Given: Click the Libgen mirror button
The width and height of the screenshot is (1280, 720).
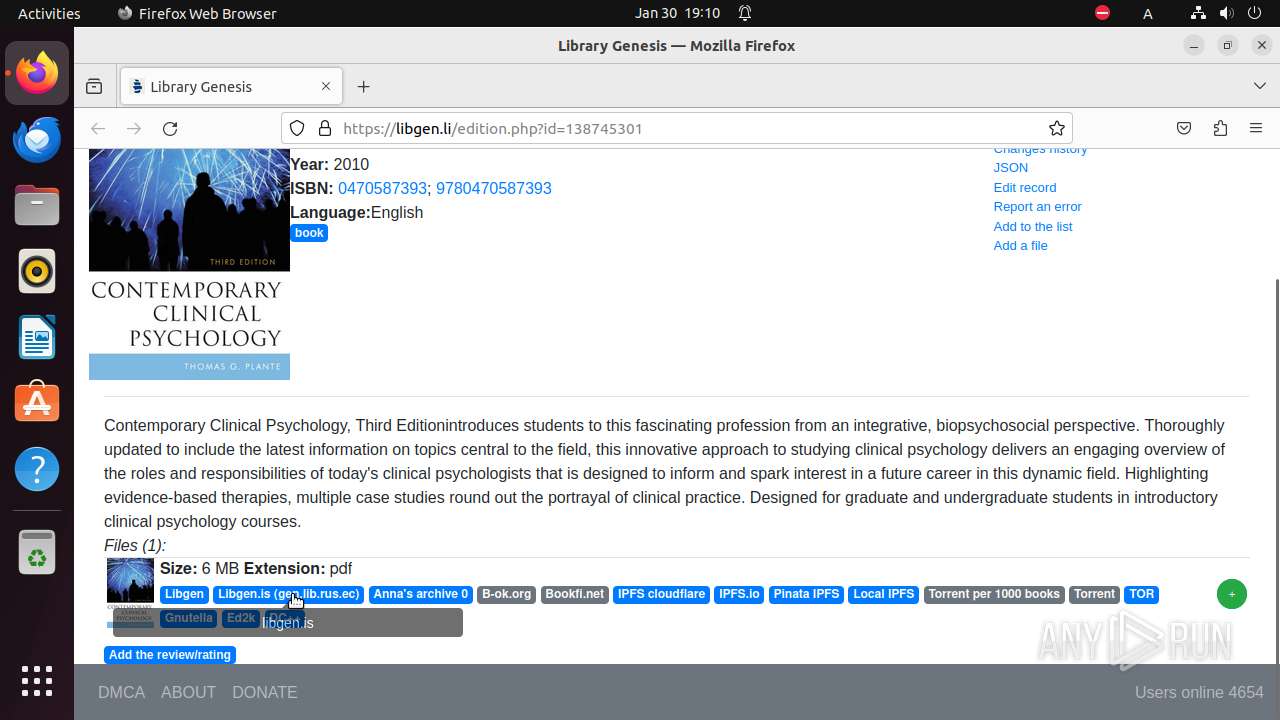Looking at the screenshot, I should coord(184,594).
